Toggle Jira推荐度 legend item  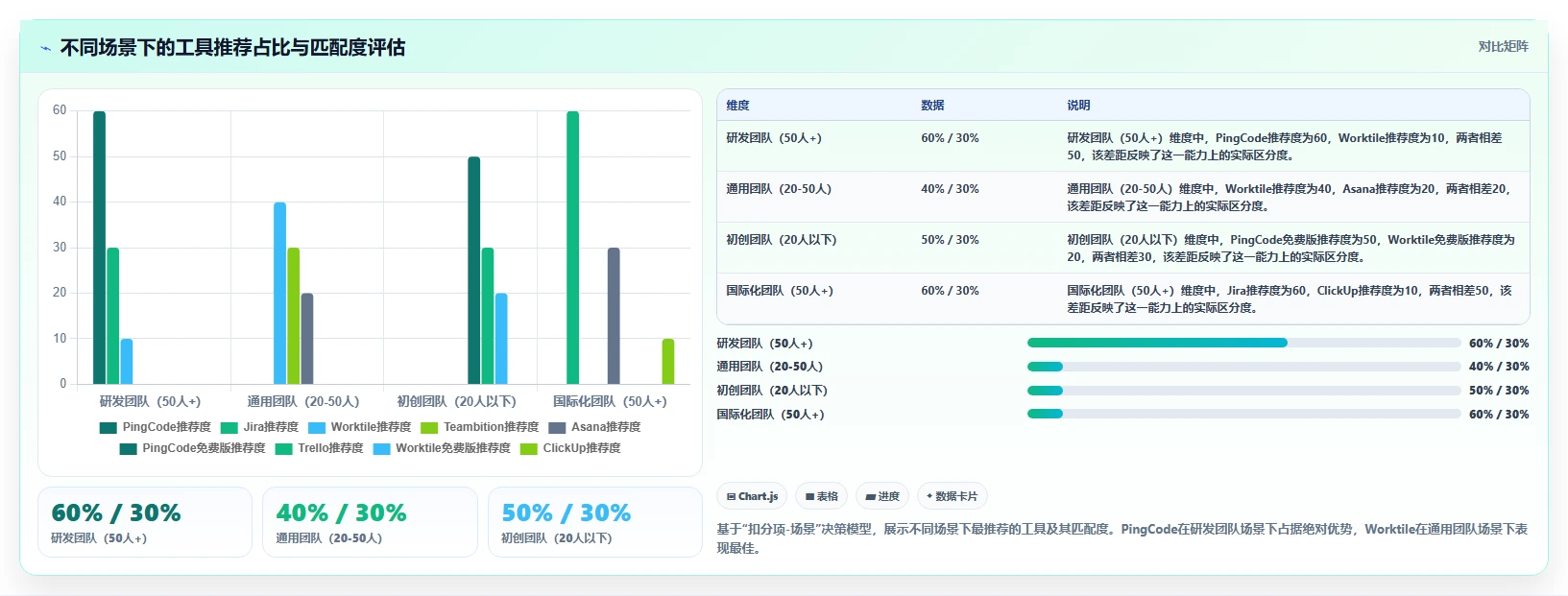(259, 427)
